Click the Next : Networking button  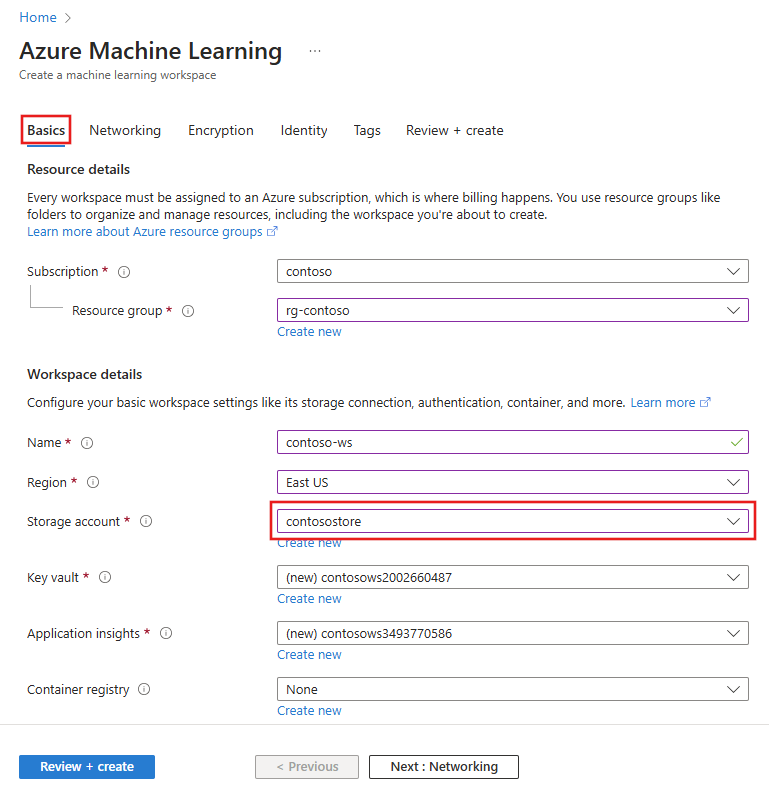point(444,766)
